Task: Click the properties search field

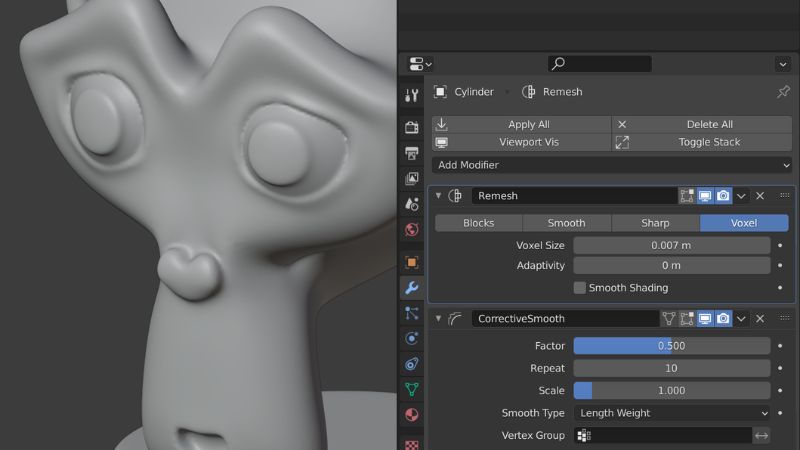Action: click(599, 64)
